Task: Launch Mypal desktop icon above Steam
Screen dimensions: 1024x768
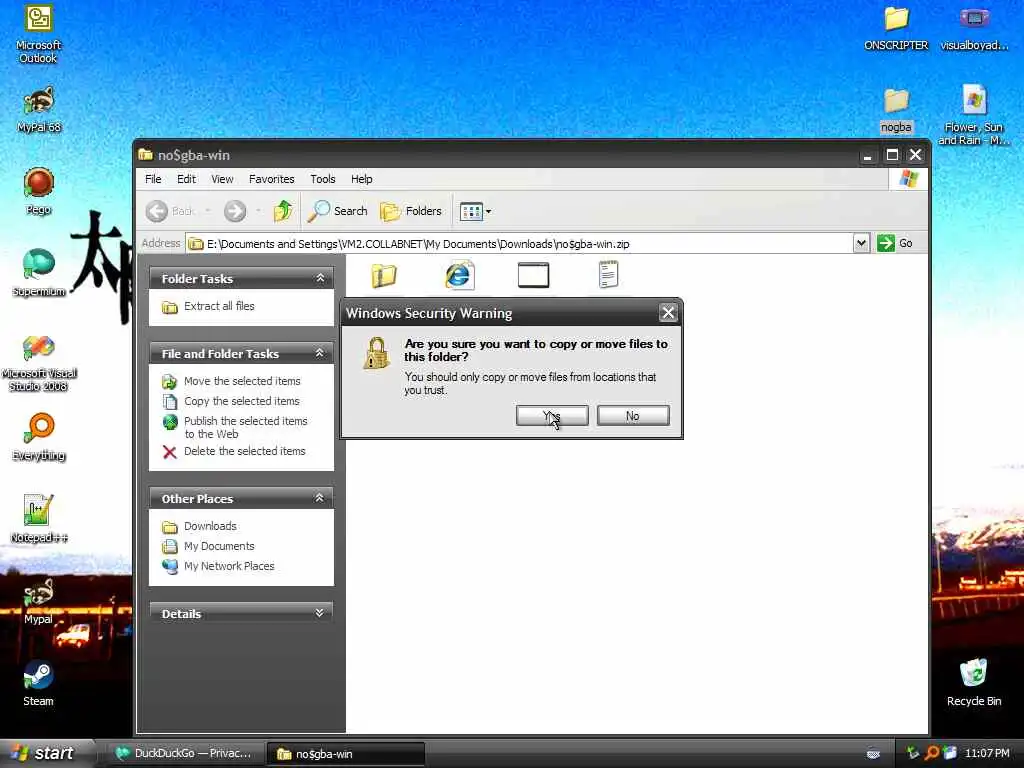Action: (39, 602)
